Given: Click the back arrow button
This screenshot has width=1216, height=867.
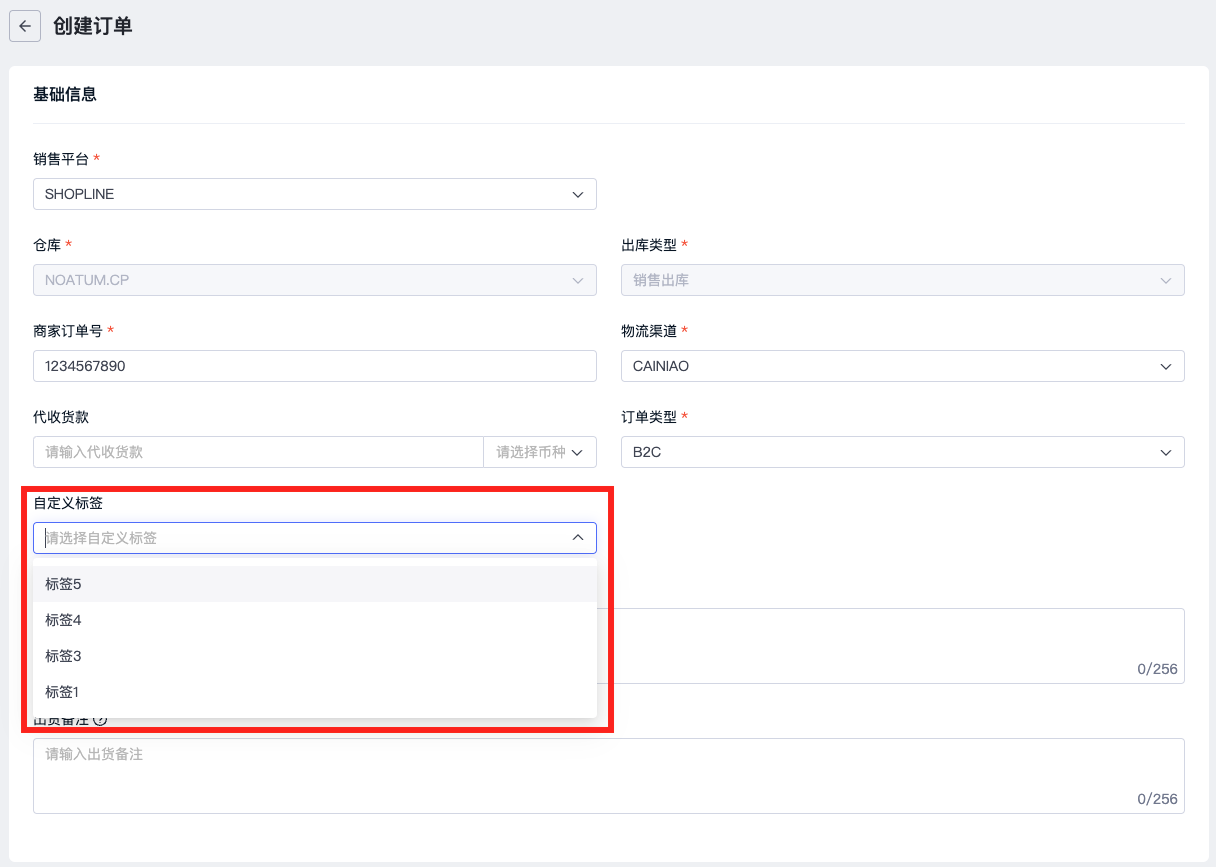Looking at the screenshot, I should click(25, 26).
